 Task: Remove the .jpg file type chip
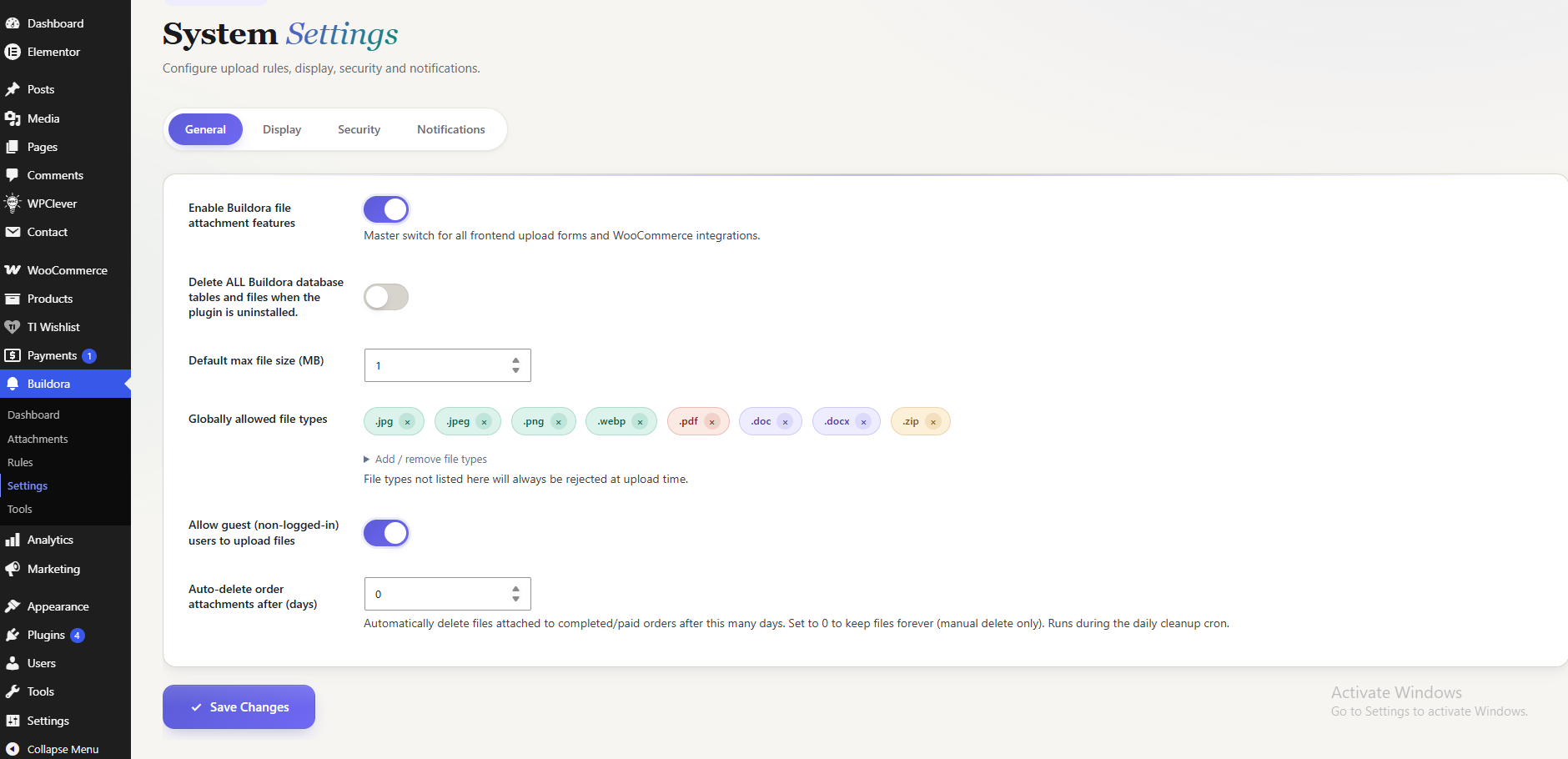[408, 422]
